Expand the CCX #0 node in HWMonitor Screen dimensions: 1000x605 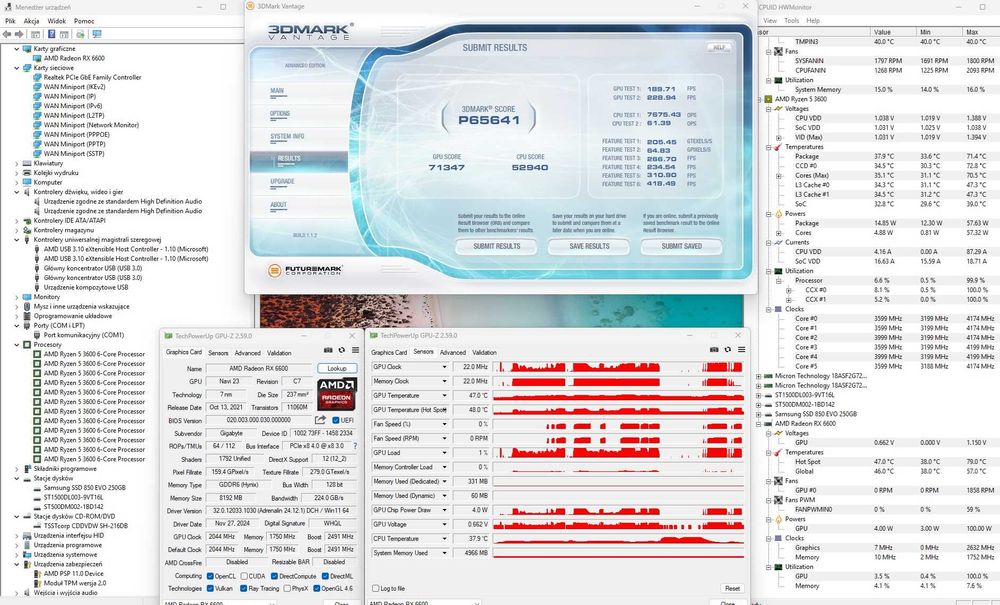pyautogui.click(x=789, y=290)
